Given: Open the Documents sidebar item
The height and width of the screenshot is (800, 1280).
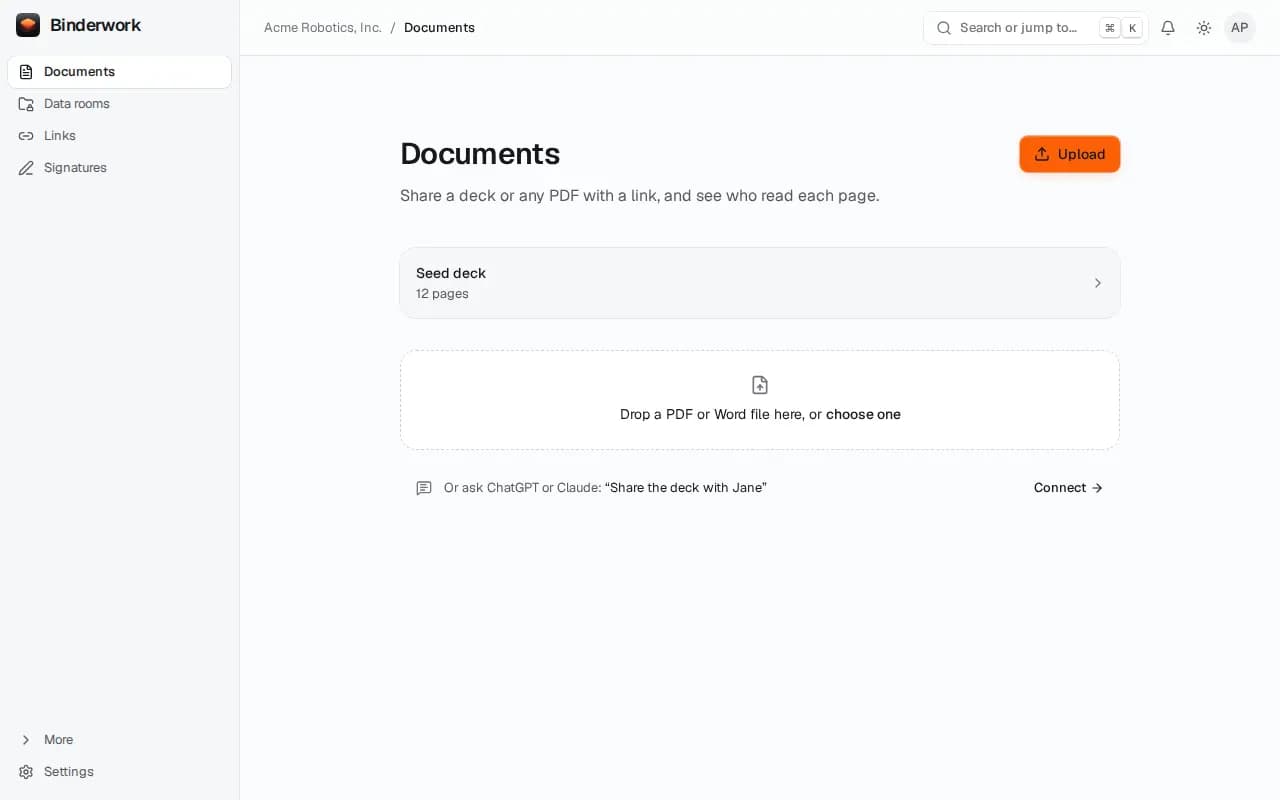Looking at the screenshot, I should [119, 72].
